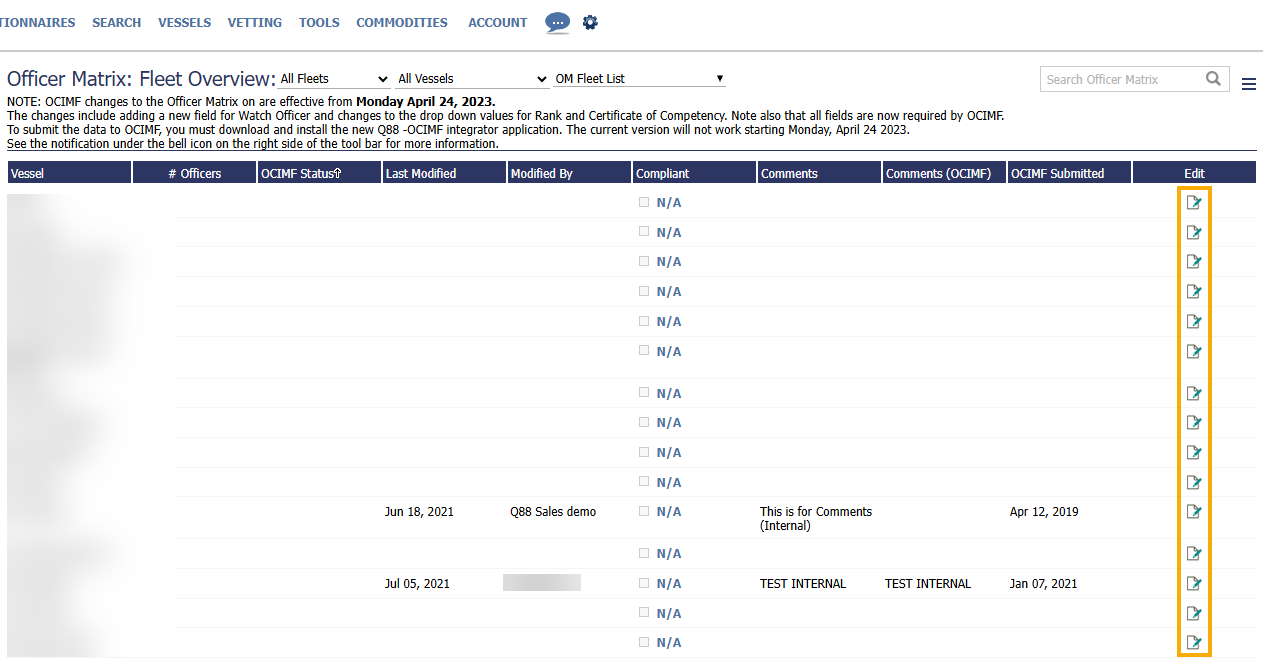1263x672 pixels.
Task: Expand the All Vessels dropdown
Action: (472, 79)
